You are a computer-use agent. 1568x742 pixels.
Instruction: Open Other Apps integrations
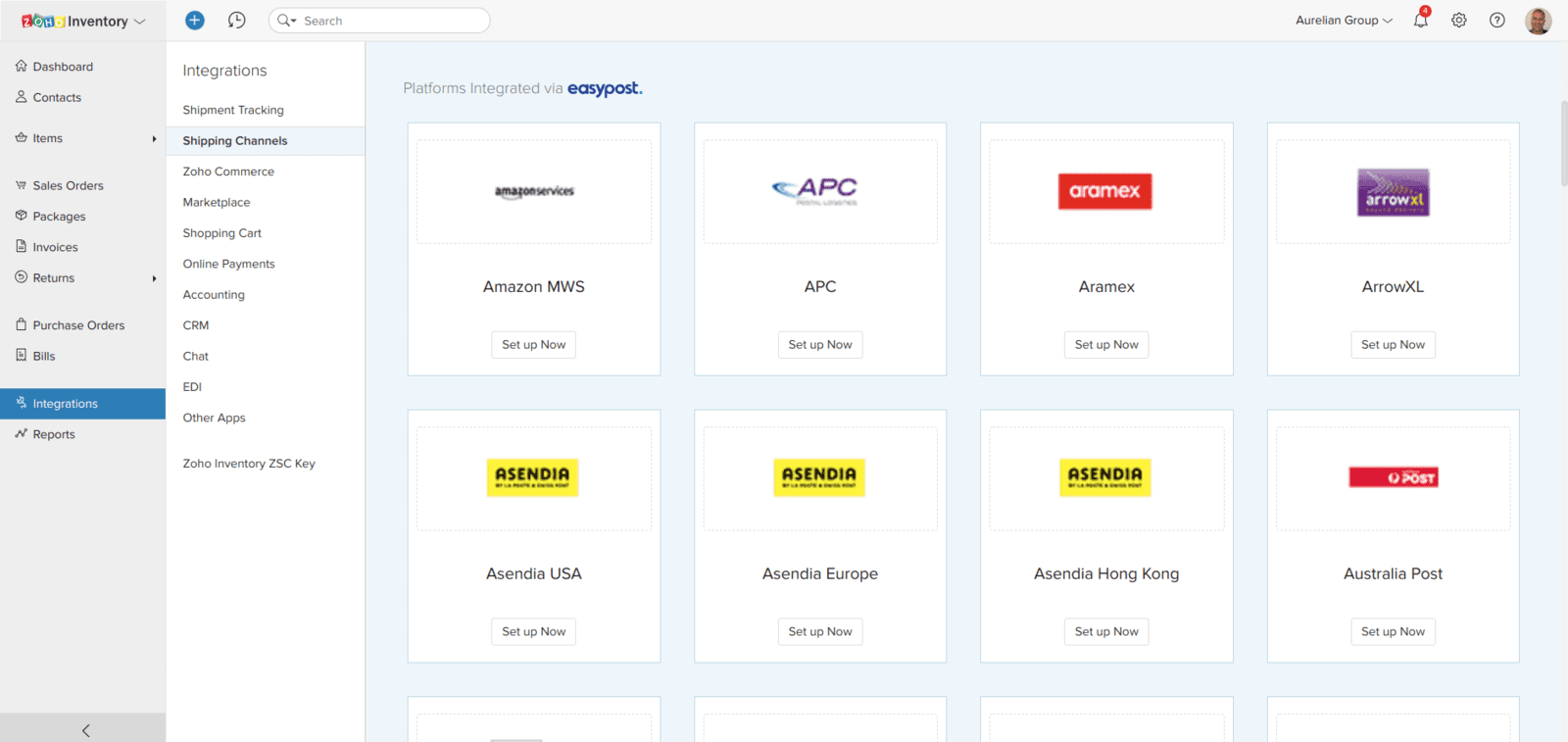[x=214, y=418]
